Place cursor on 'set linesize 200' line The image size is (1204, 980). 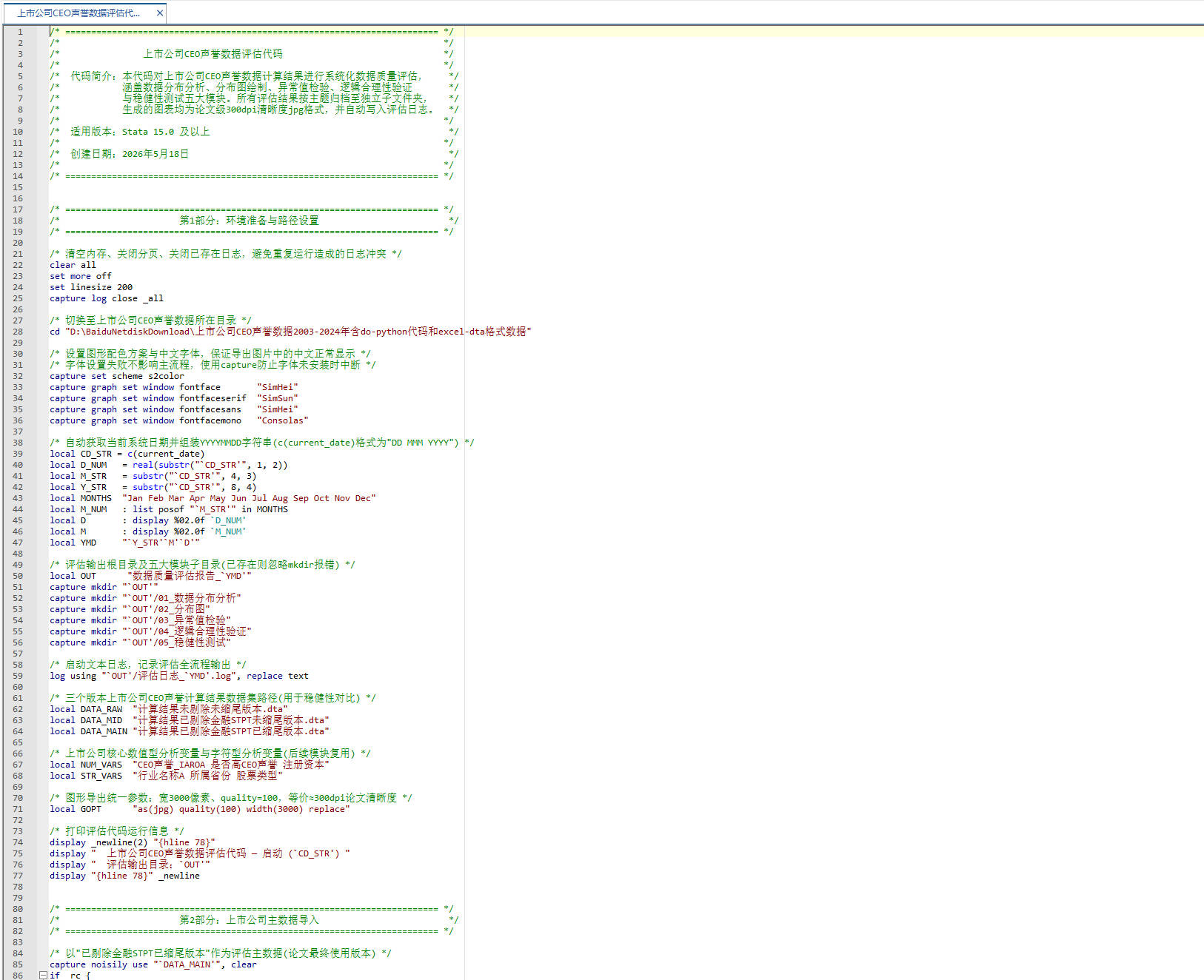tap(91, 287)
